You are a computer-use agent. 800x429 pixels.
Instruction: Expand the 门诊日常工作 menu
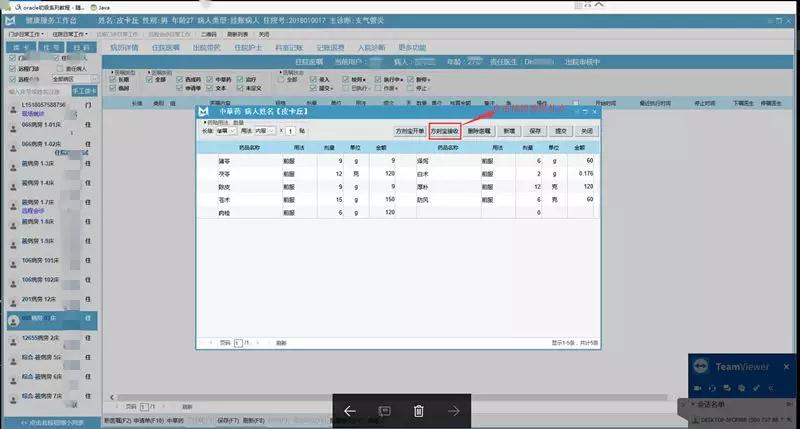point(25,33)
